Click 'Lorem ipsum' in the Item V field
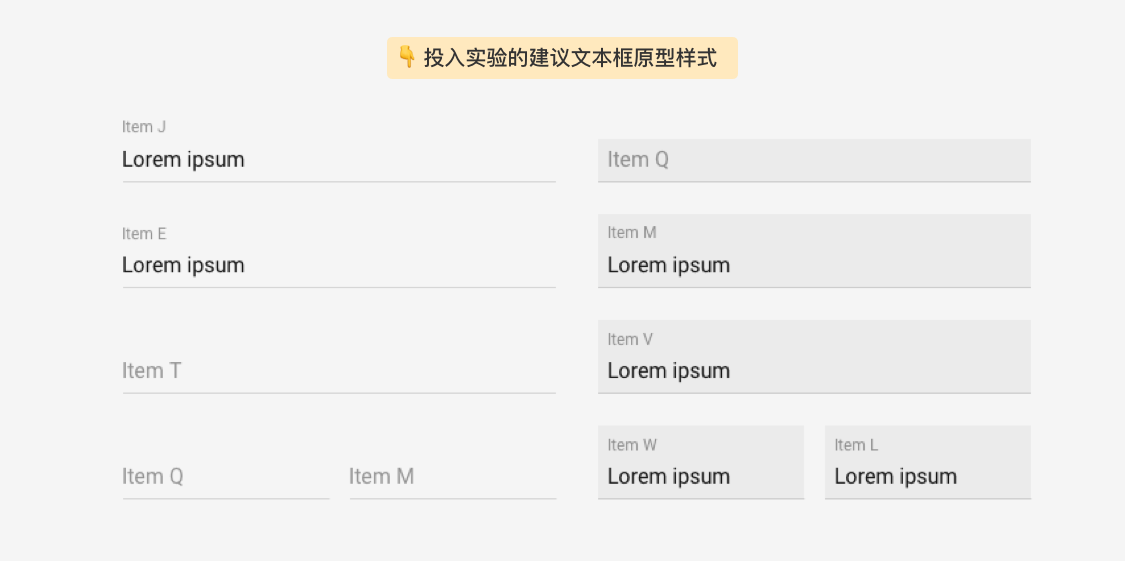The image size is (1125, 561). coord(668,371)
